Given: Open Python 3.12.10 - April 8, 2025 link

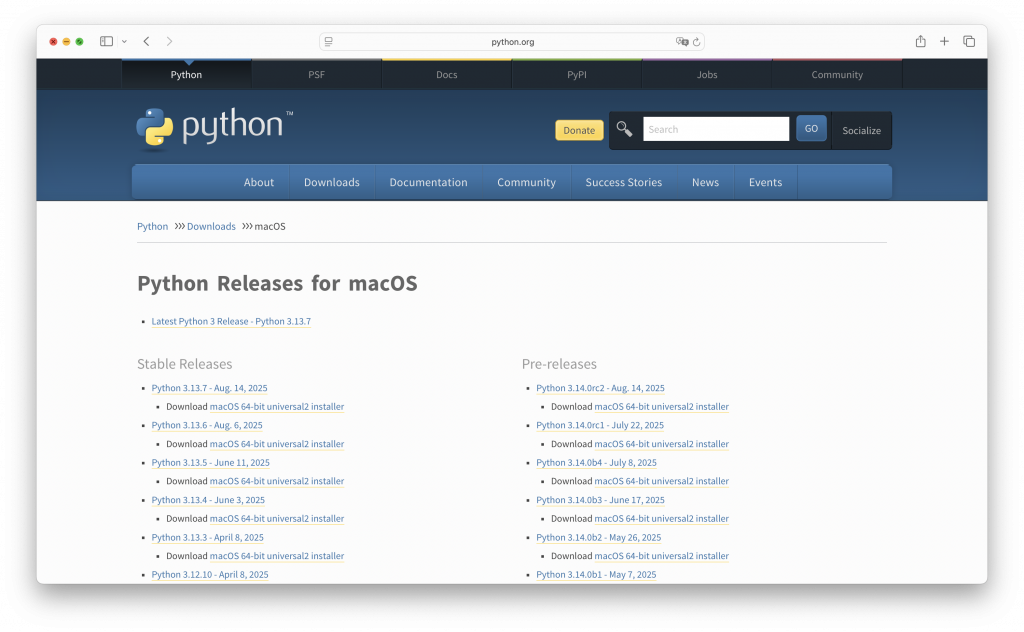Looking at the screenshot, I should click(210, 575).
